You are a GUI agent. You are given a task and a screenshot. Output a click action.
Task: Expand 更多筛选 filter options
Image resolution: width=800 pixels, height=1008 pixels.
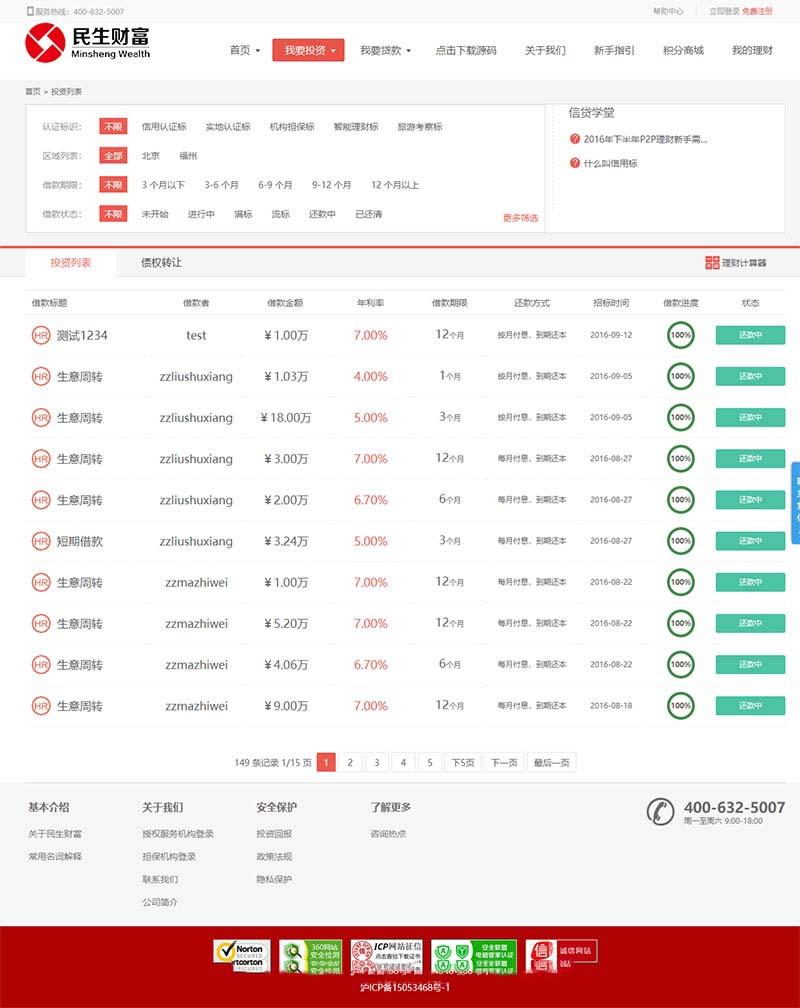click(x=520, y=218)
